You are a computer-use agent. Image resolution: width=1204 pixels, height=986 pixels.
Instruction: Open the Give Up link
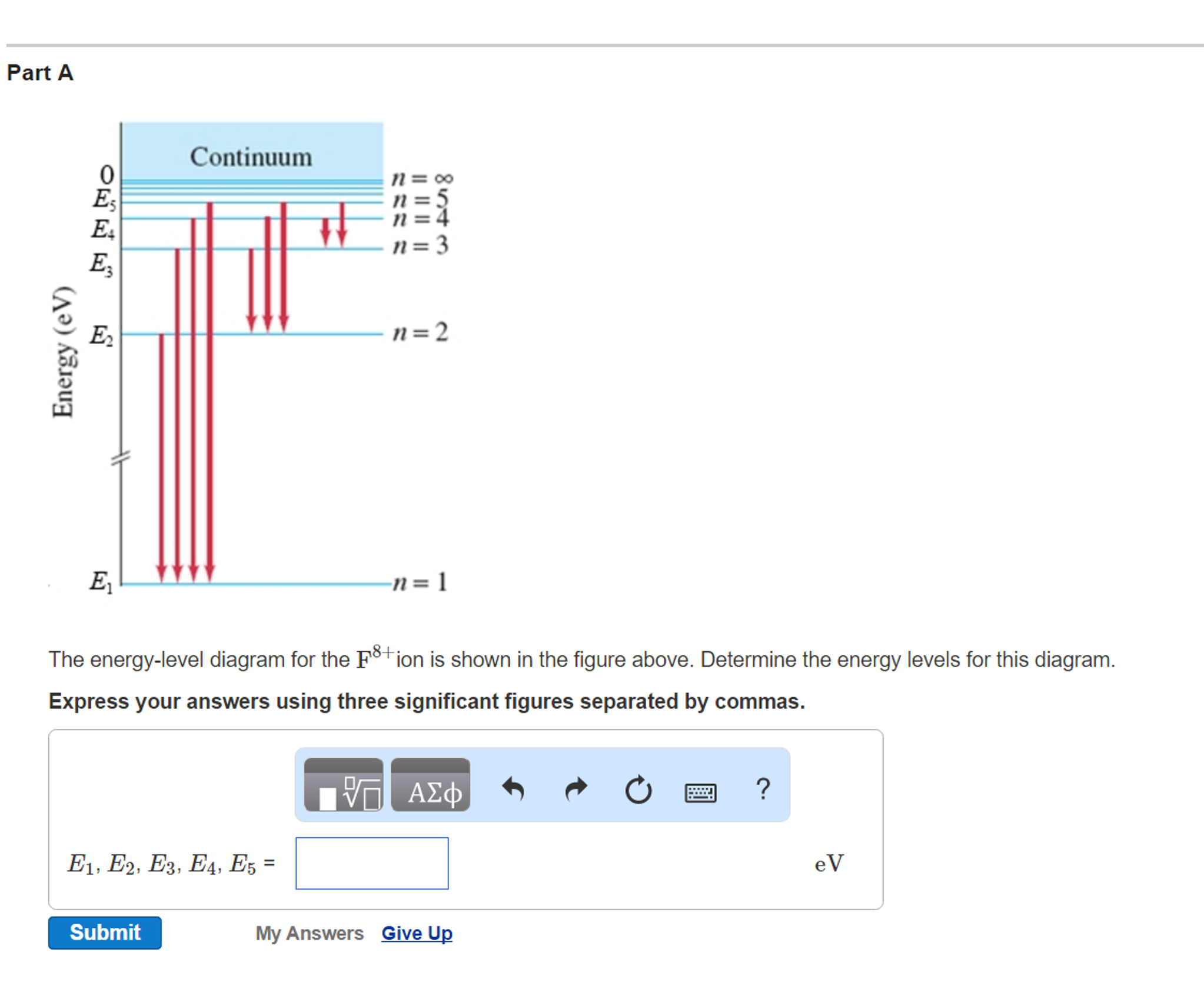pyautogui.click(x=417, y=933)
